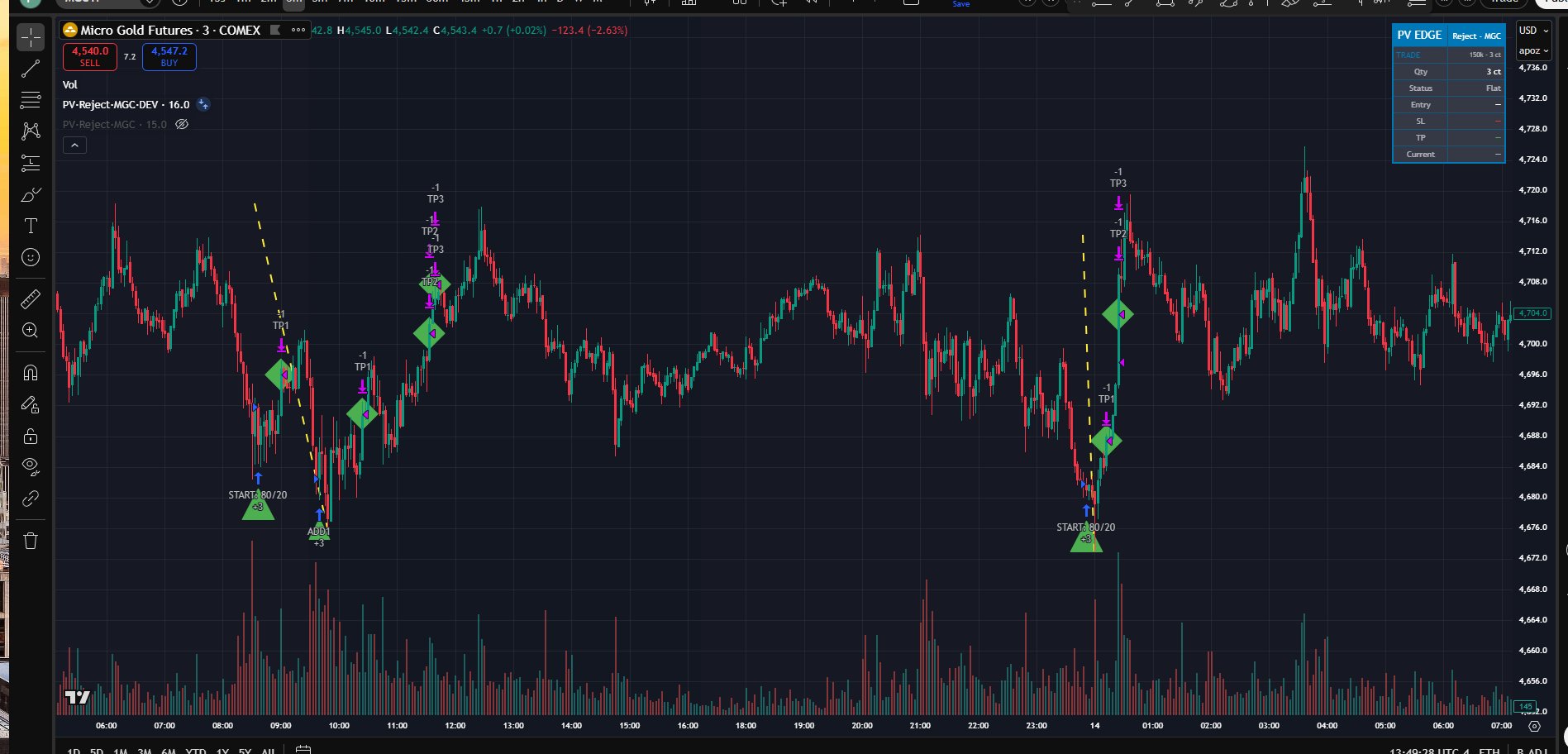Click the 150k - 3 ct table cell
Viewport: 1568px width, 754px height.
[1476, 55]
